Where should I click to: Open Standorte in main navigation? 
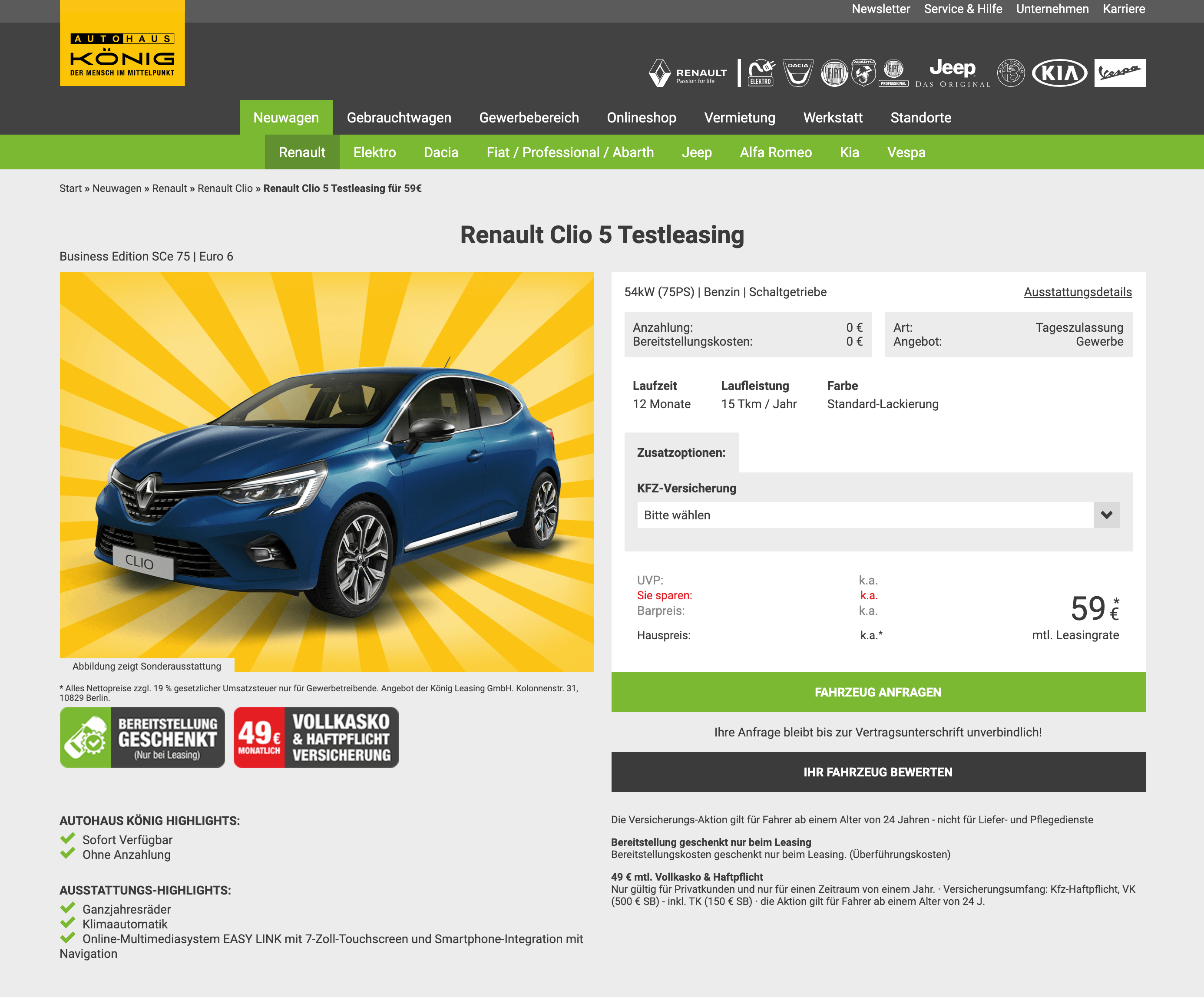coord(921,118)
